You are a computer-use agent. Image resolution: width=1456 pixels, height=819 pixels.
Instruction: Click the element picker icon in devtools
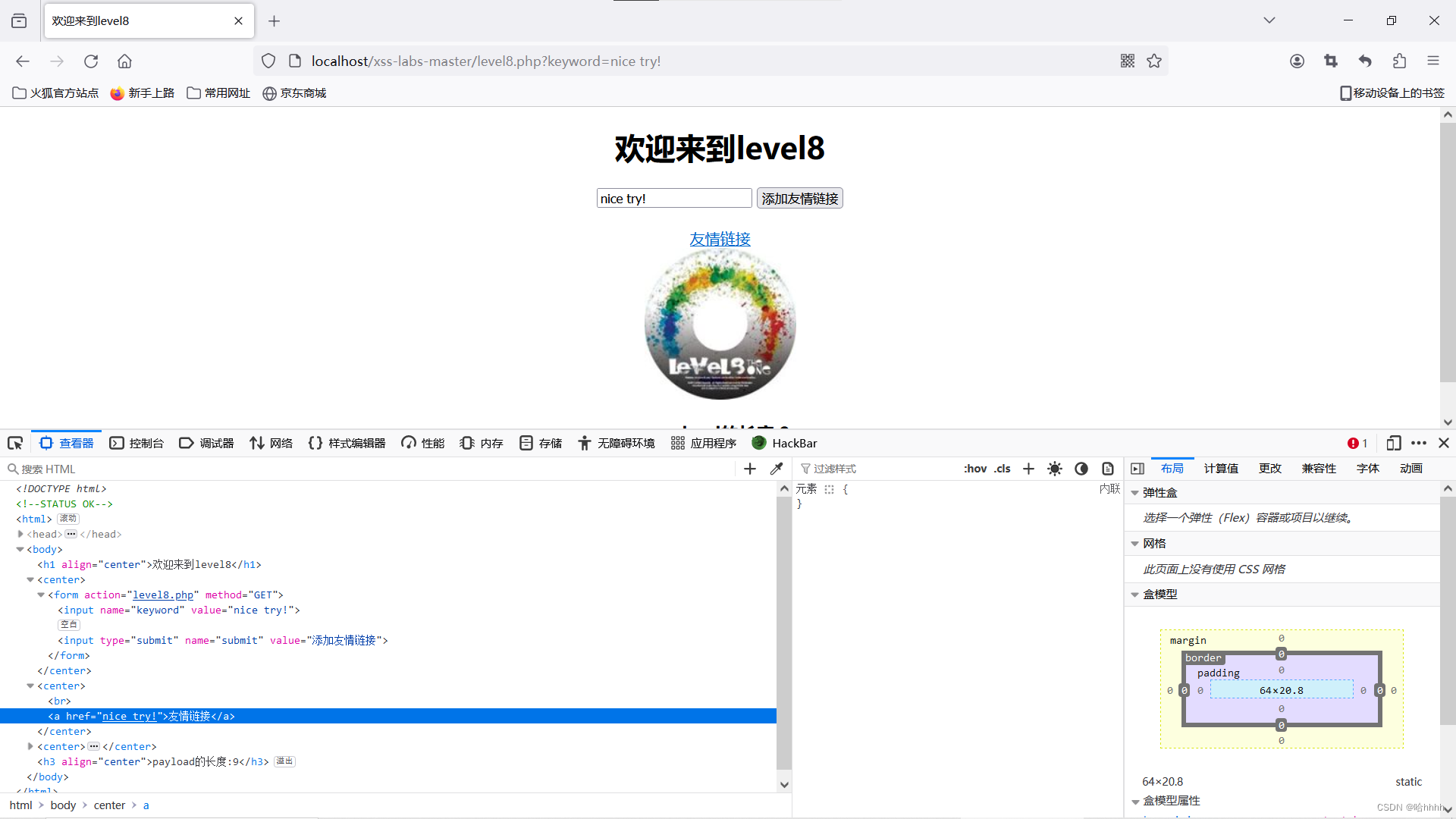click(x=15, y=443)
